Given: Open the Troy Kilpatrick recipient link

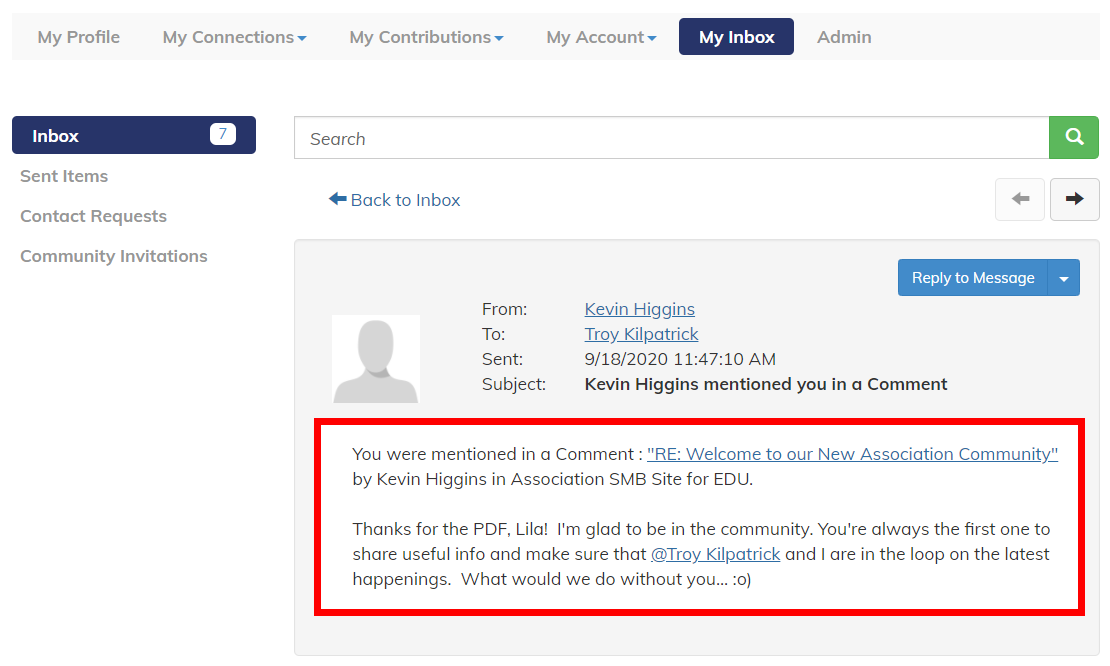Looking at the screenshot, I should coord(641,334).
